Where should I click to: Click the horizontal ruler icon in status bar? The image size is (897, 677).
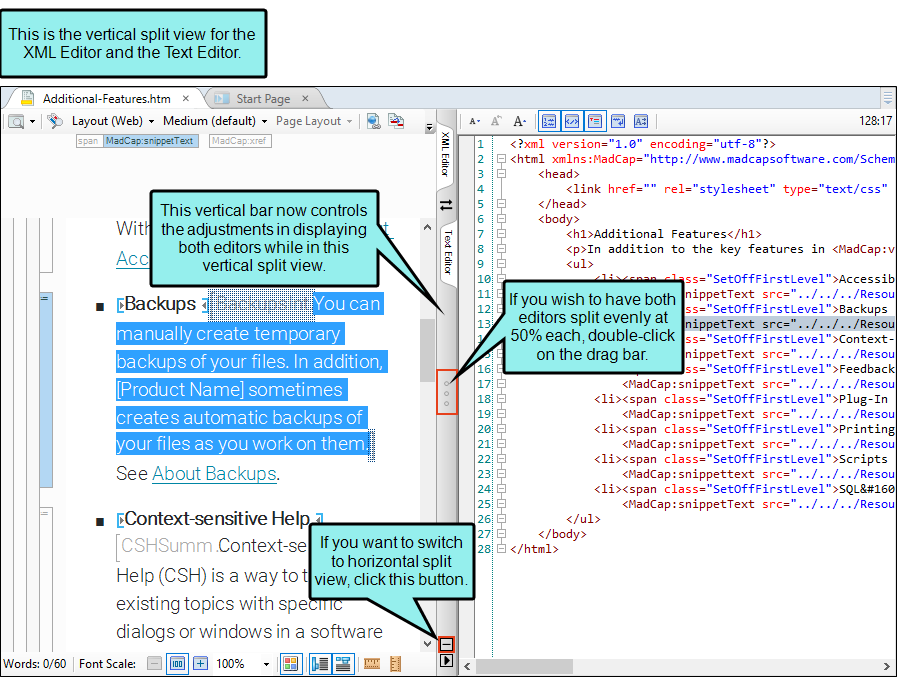[371, 663]
